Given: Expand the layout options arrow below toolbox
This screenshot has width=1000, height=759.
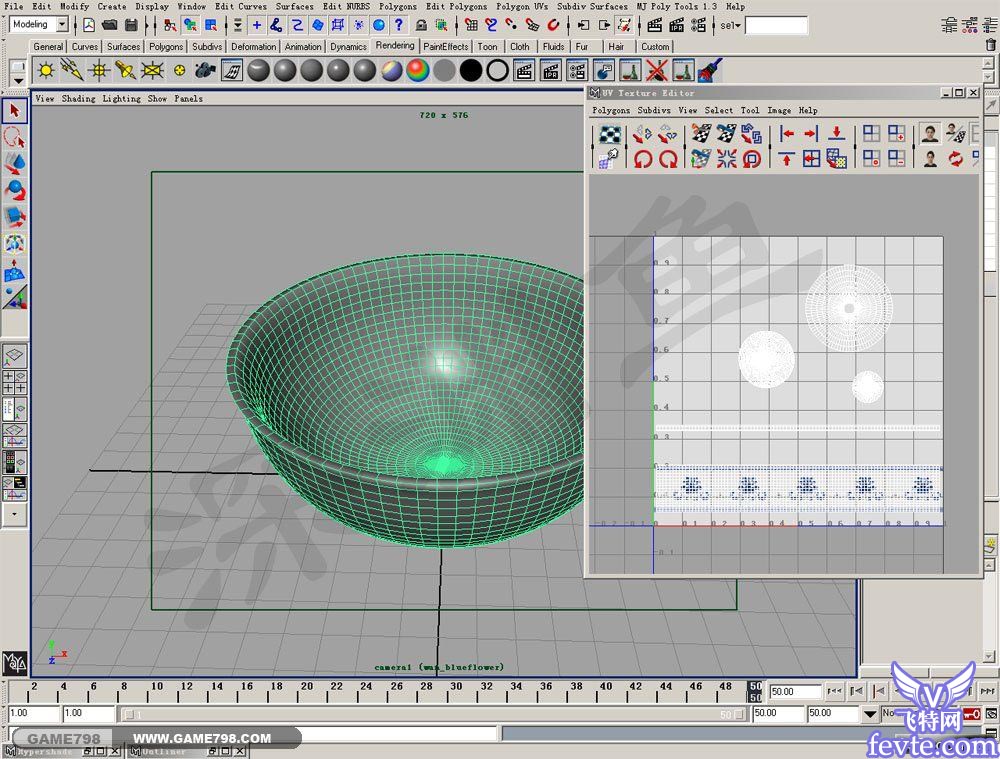Looking at the screenshot, I should tap(14, 514).
